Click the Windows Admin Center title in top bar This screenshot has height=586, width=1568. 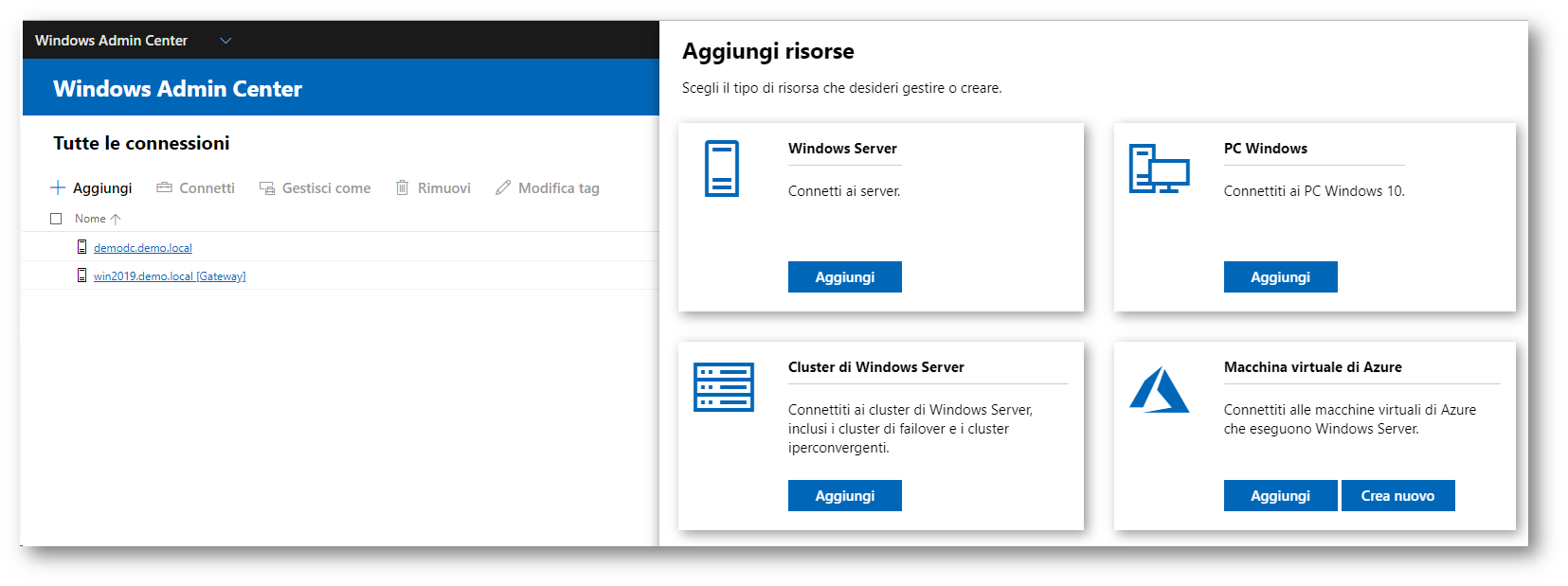[x=111, y=41]
